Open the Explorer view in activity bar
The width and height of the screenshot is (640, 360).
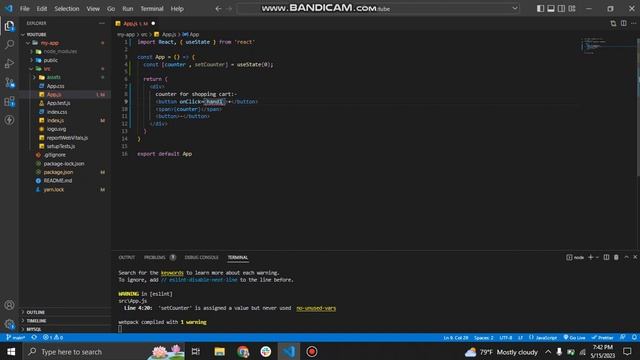click(9, 26)
